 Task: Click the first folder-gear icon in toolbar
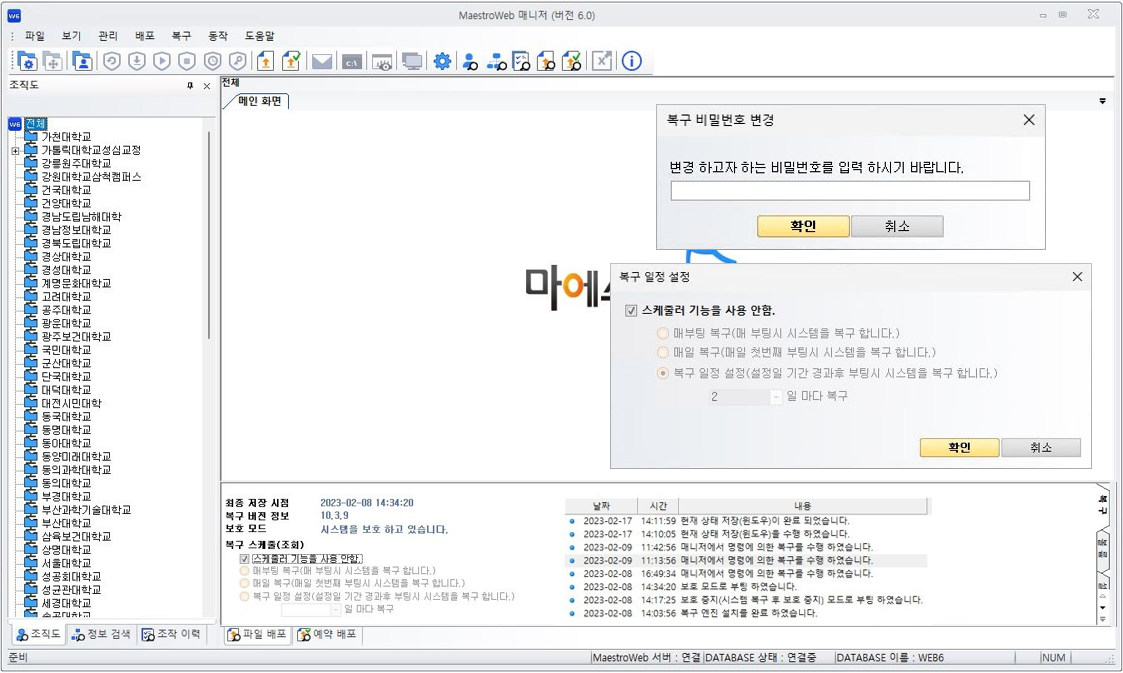(x=26, y=61)
